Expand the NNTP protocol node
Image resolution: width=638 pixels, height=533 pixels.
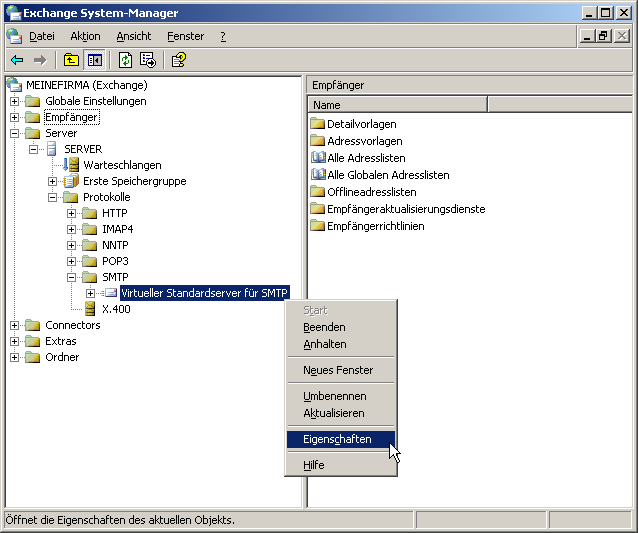pyautogui.click(x=71, y=245)
